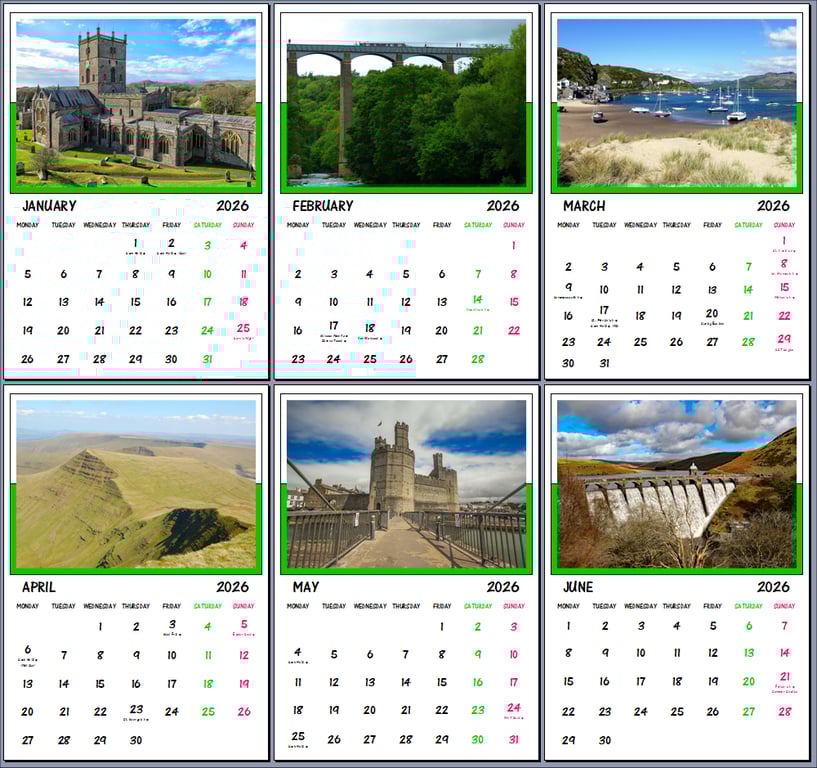The width and height of the screenshot is (817, 768).
Task: Click the Brecon Beacons mountain photo above April
Action: 130,478
